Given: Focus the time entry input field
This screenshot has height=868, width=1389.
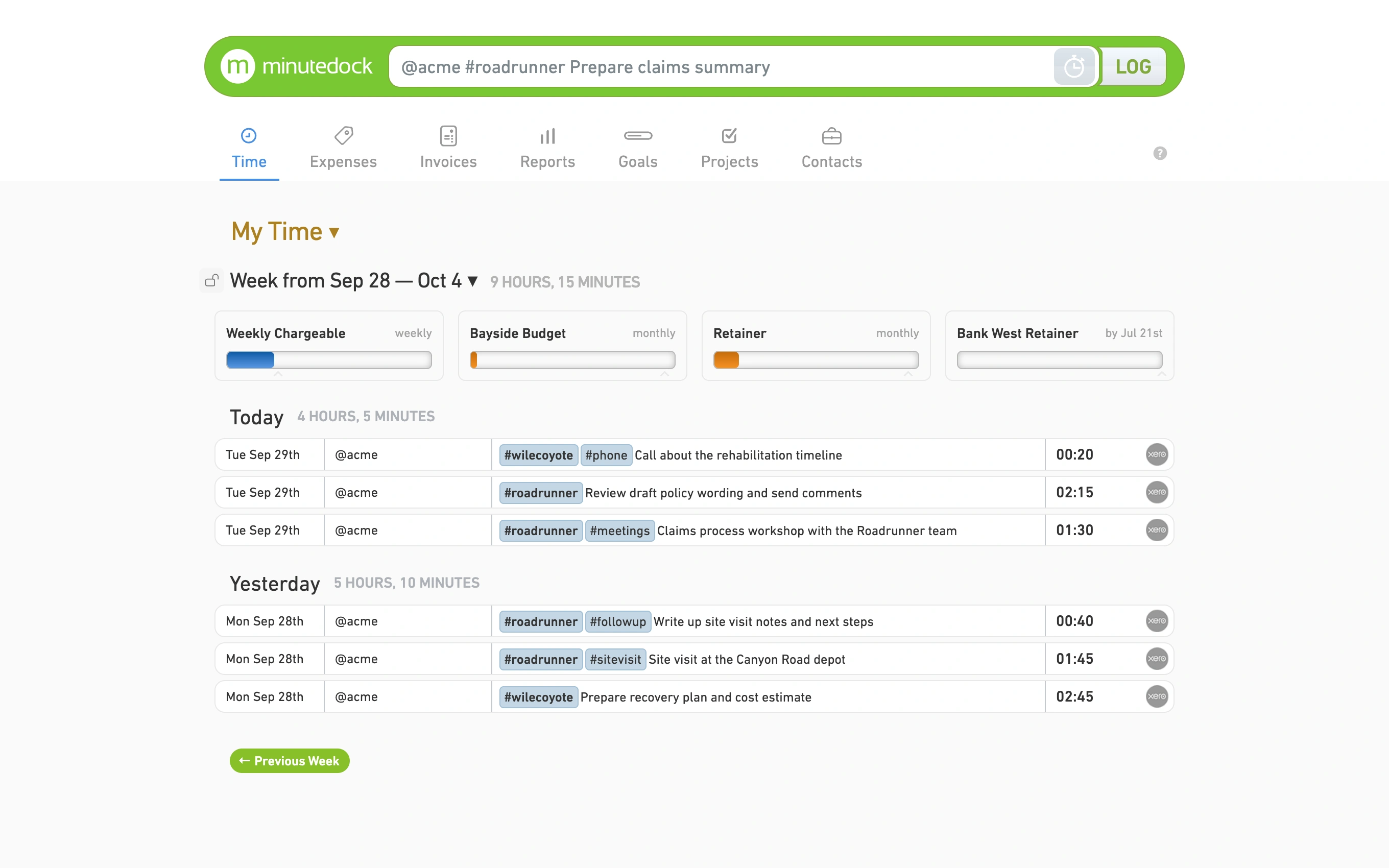Looking at the screenshot, I should (x=721, y=66).
